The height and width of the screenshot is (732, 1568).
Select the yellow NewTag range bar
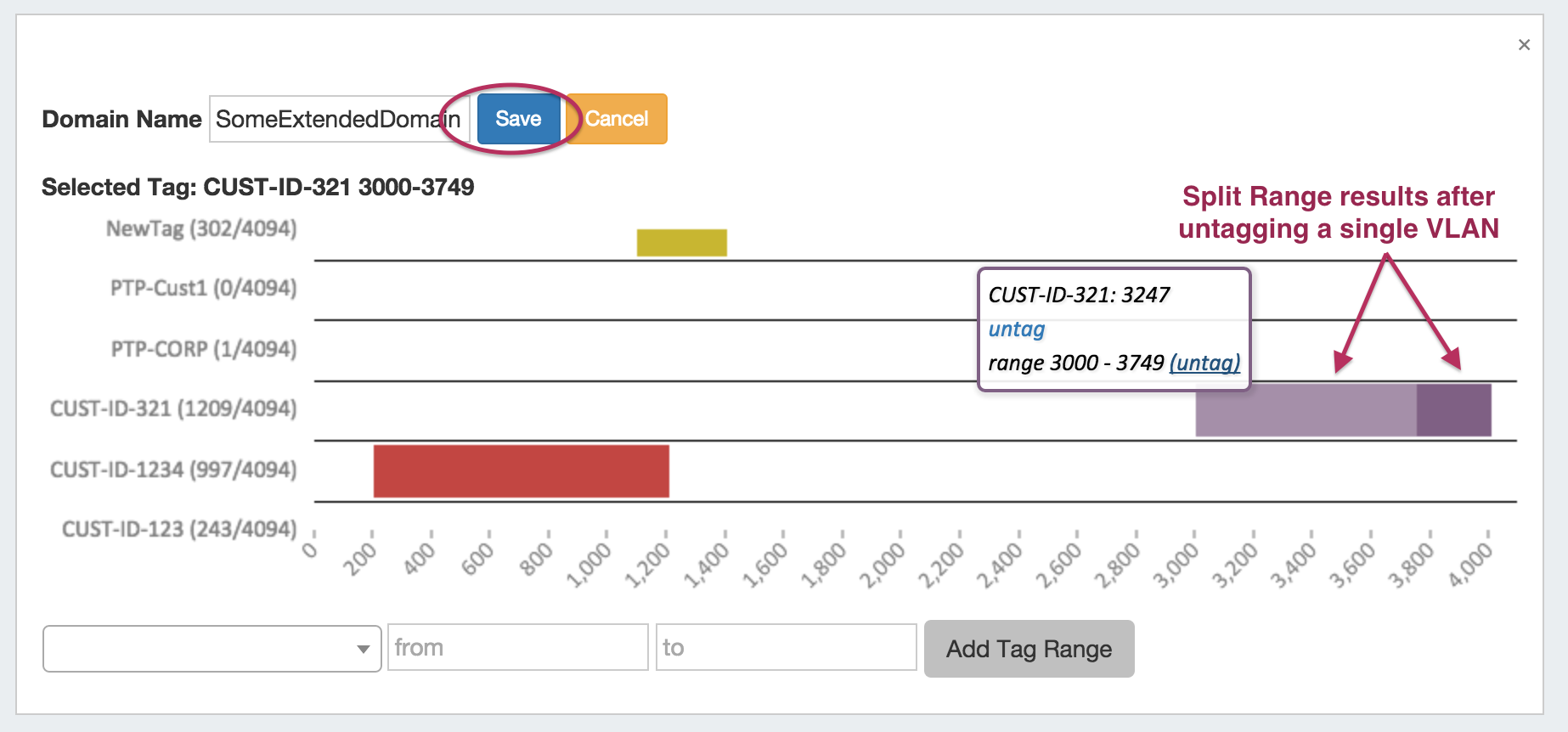point(681,243)
